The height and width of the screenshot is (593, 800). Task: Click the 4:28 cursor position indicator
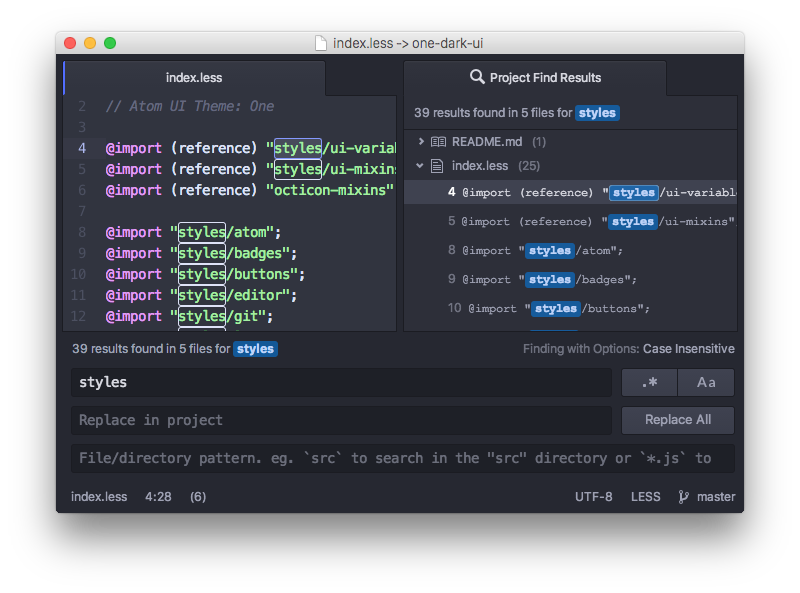coord(157,496)
